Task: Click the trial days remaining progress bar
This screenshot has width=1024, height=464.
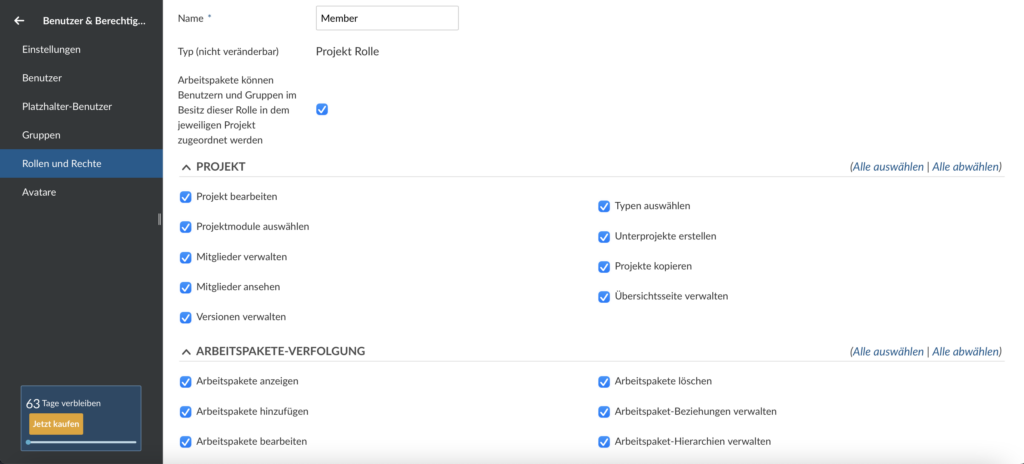Action: pyautogui.click(x=81, y=442)
